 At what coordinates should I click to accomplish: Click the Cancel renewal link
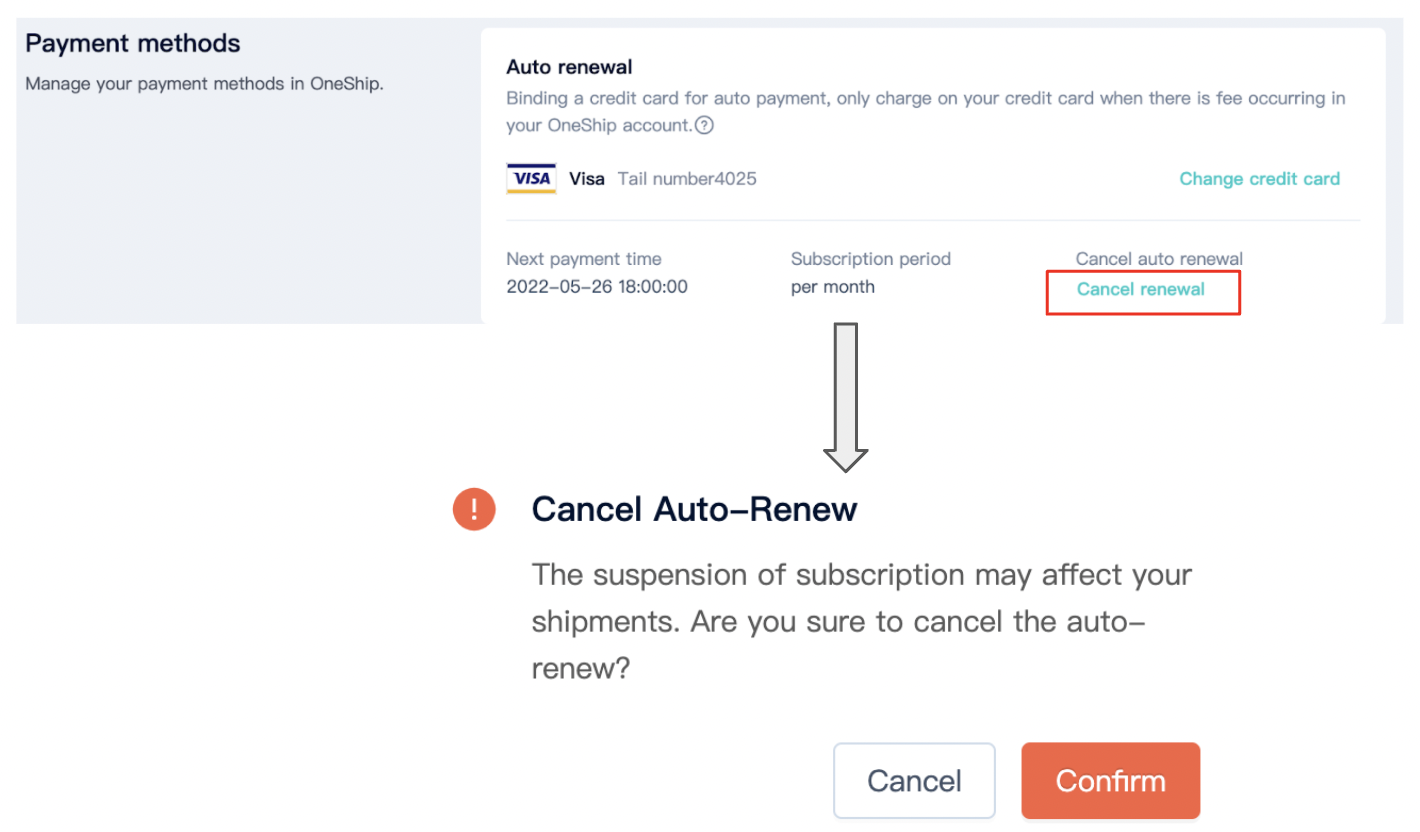point(1141,289)
